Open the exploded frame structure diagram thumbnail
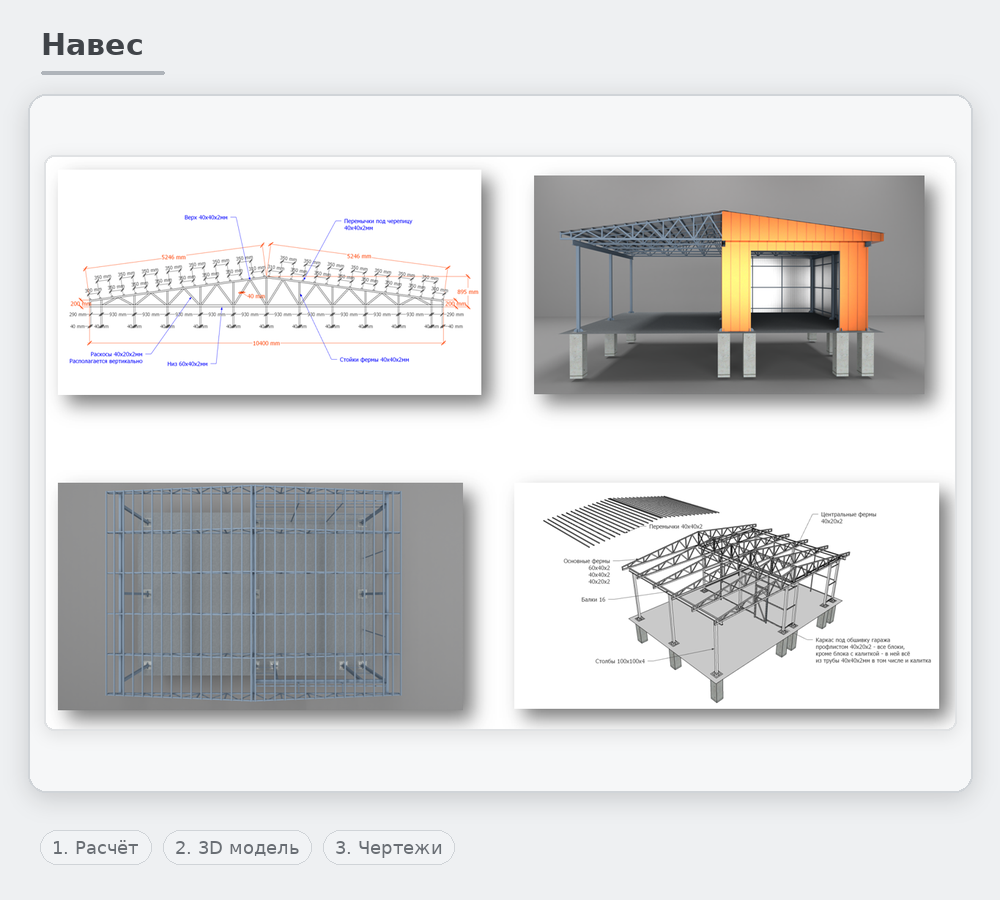This screenshot has width=1000, height=900. click(x=726, y=596)
